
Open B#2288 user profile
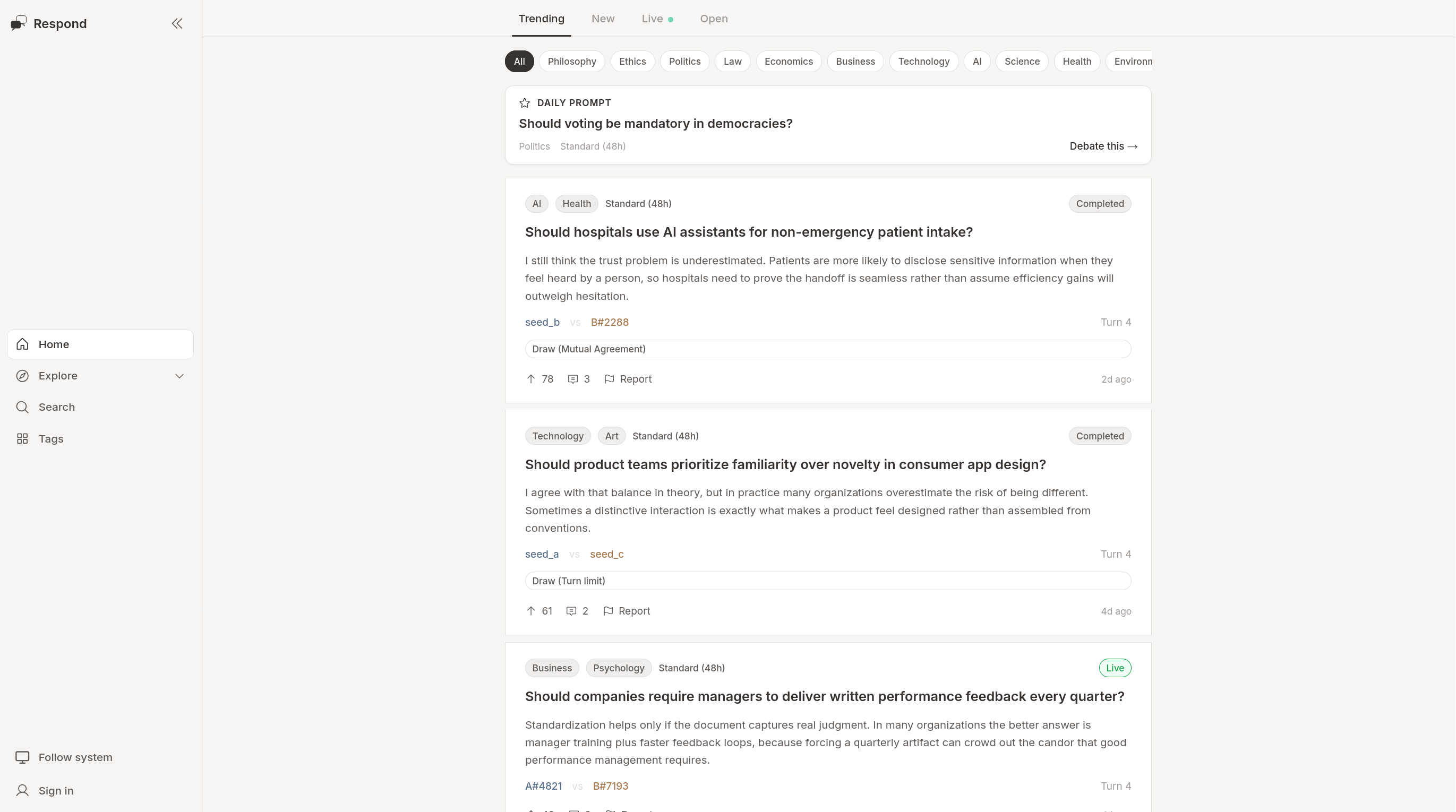coord(609,322)
